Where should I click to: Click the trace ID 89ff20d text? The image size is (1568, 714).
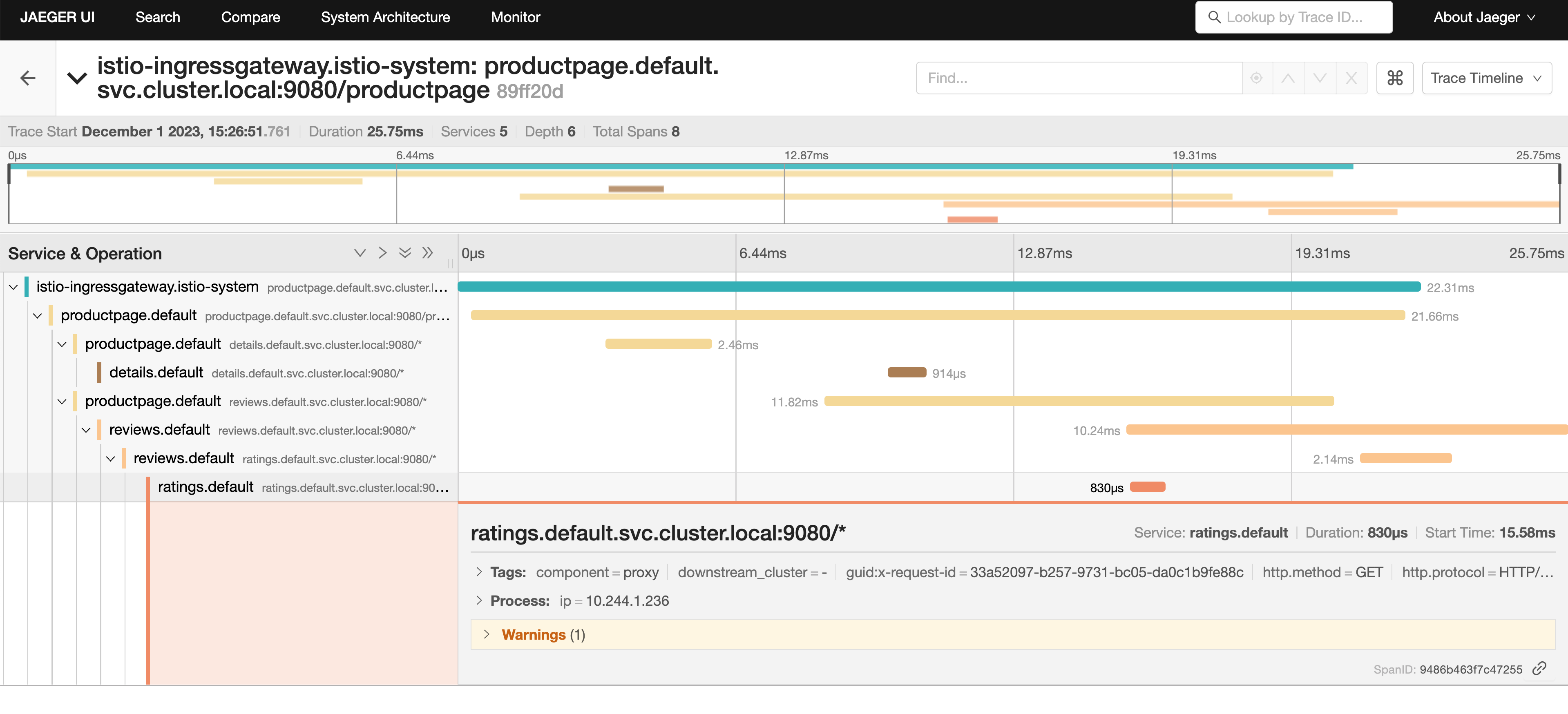click(x=529, y=91)
